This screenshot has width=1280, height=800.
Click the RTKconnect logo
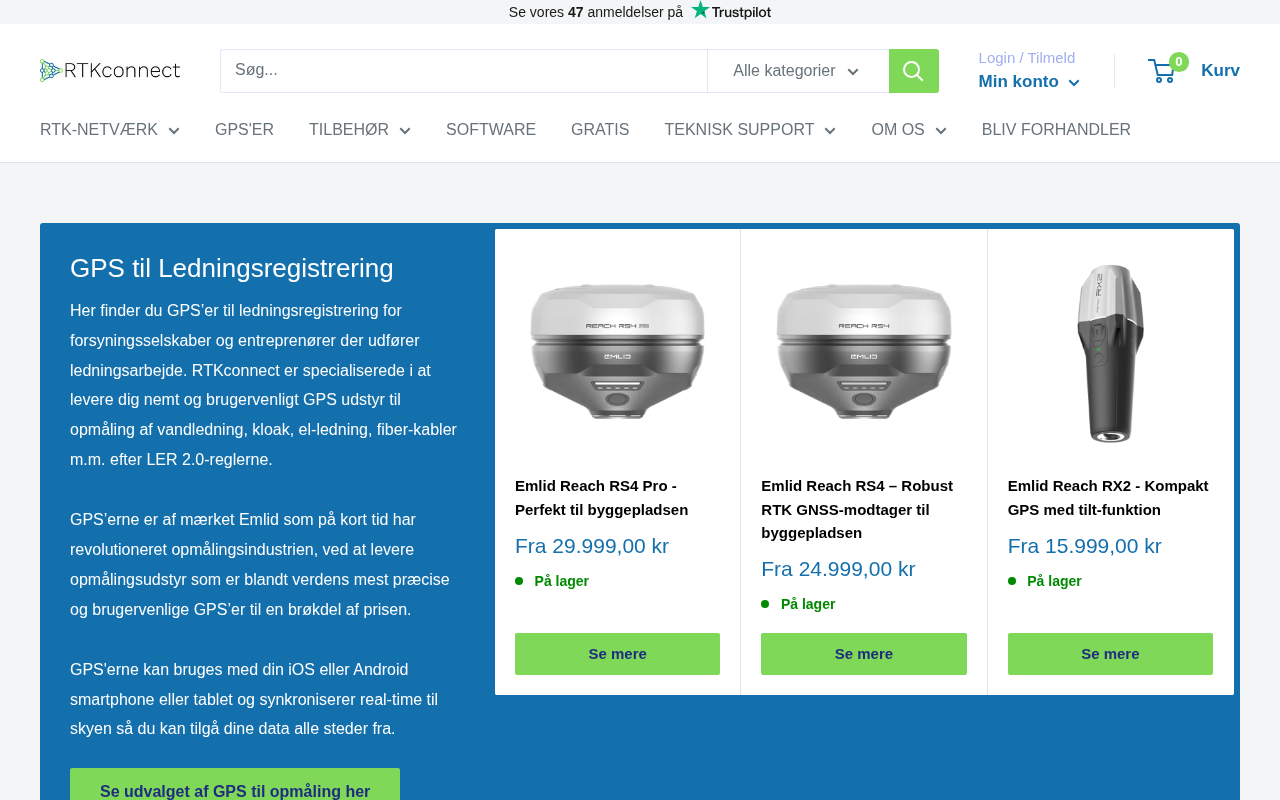tap(110, 70)
